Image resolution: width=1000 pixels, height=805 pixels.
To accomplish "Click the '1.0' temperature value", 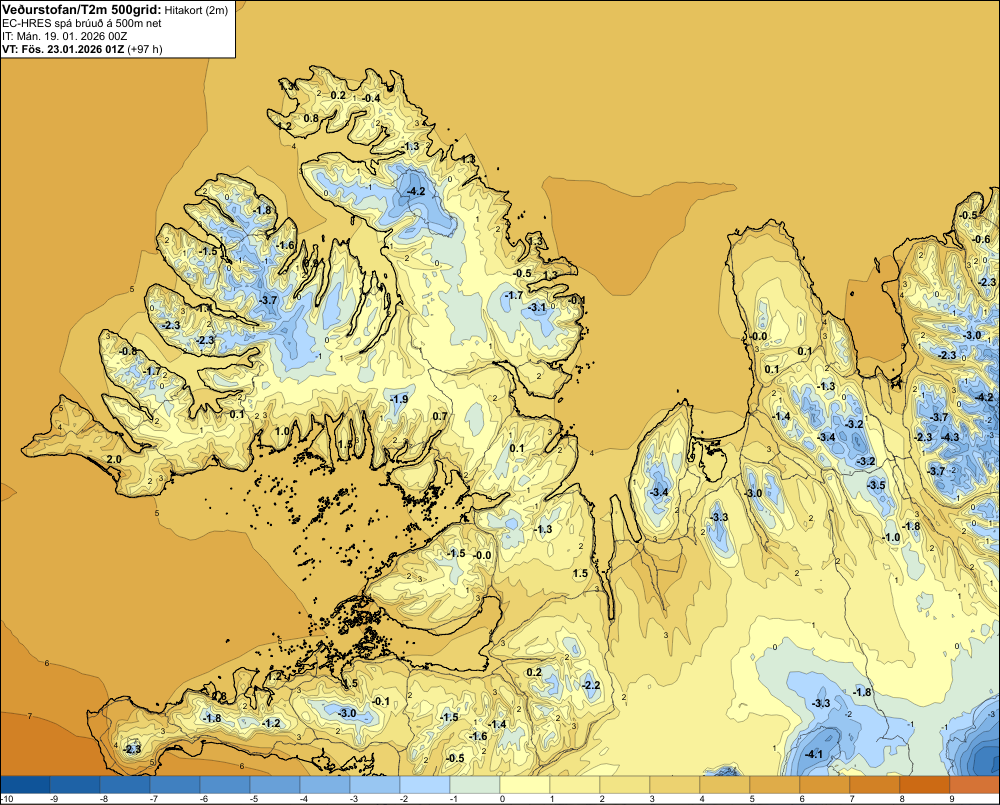I will [282, 431].
